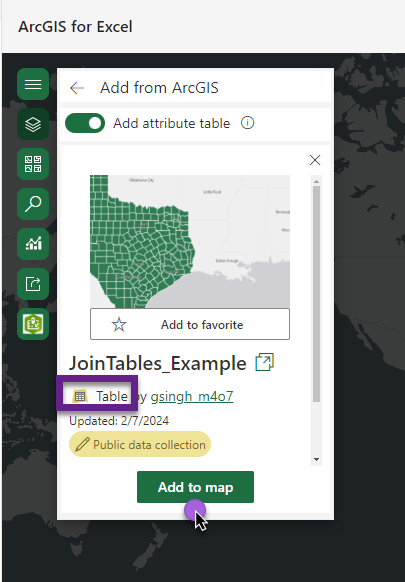This screenshot has height=582, width=405.
Task: Toggle the Add attribute table switch
Action: pos(85,123)
